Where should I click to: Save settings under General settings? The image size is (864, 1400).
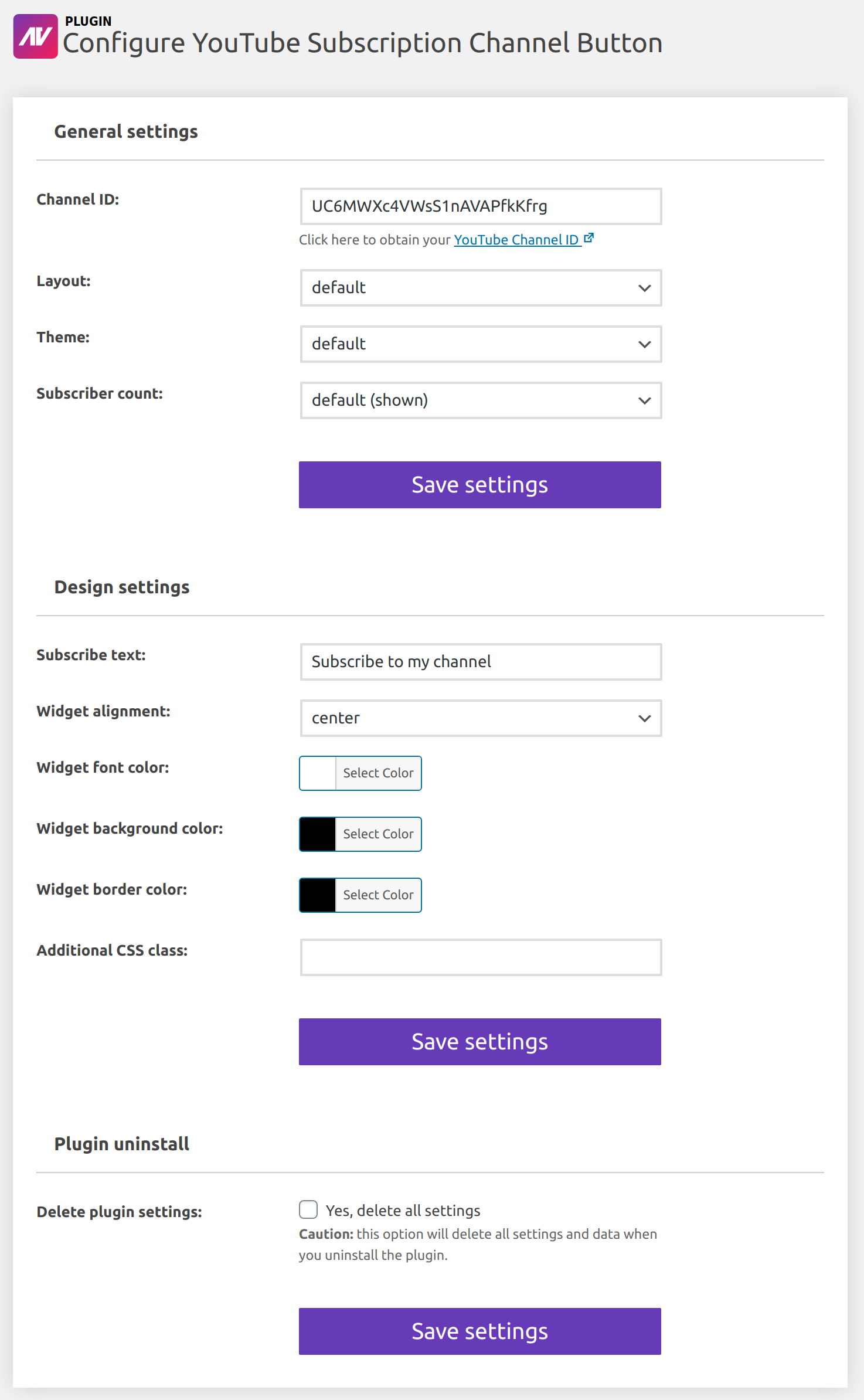480,485
